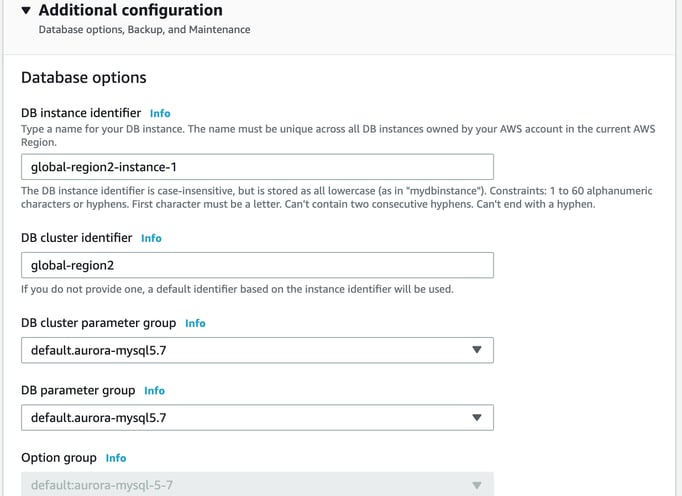Click the DB instance identifier label
The image size is (682, 496).
pos(81,113)
